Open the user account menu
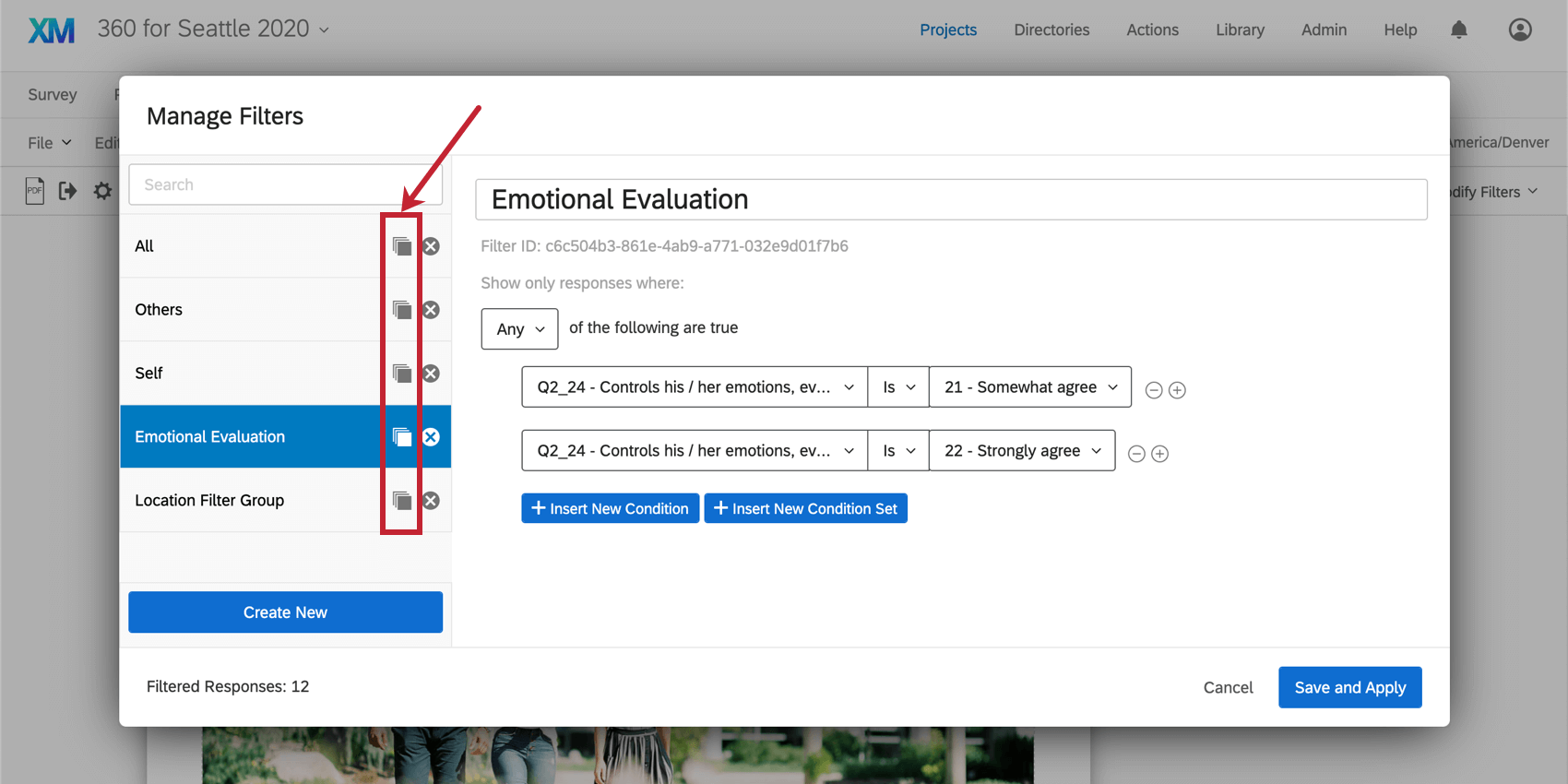1568x784 pixels. click(1520, 30)
